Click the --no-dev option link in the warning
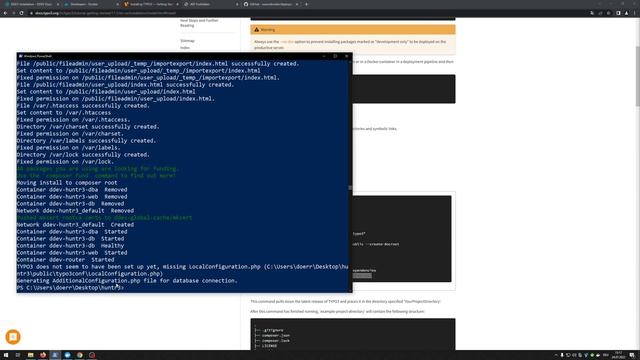Screen dimensions: 640x360 [x=287, y=42]
